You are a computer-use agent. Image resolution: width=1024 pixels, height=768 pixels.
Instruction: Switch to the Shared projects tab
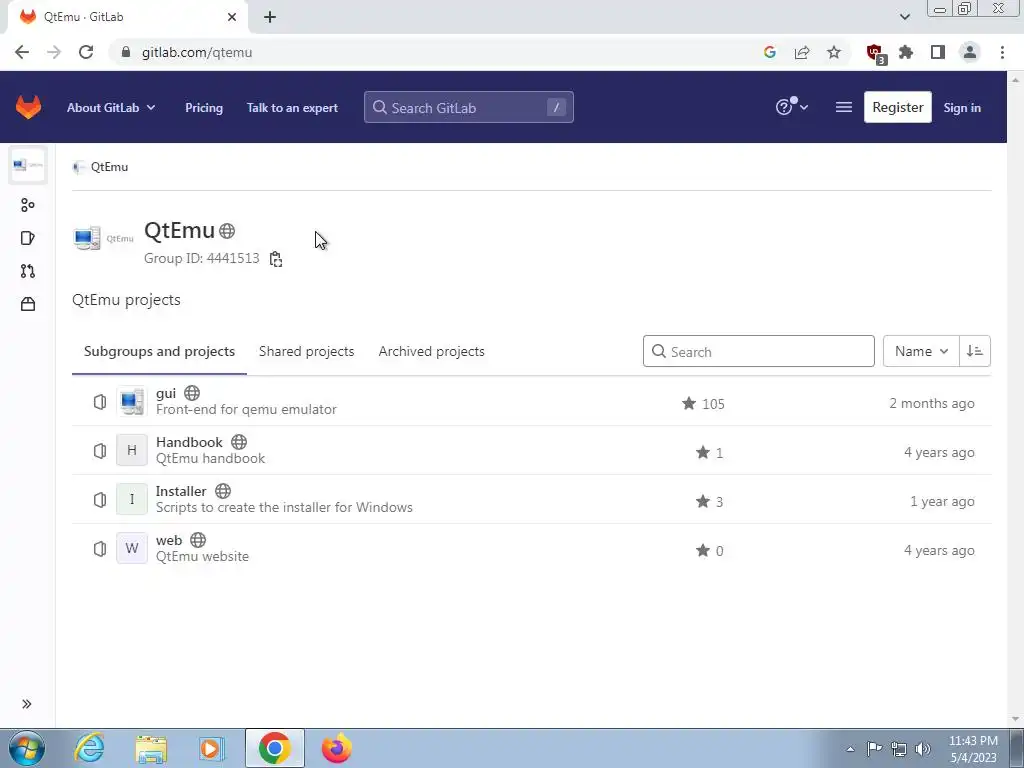[x=306, y=351]
